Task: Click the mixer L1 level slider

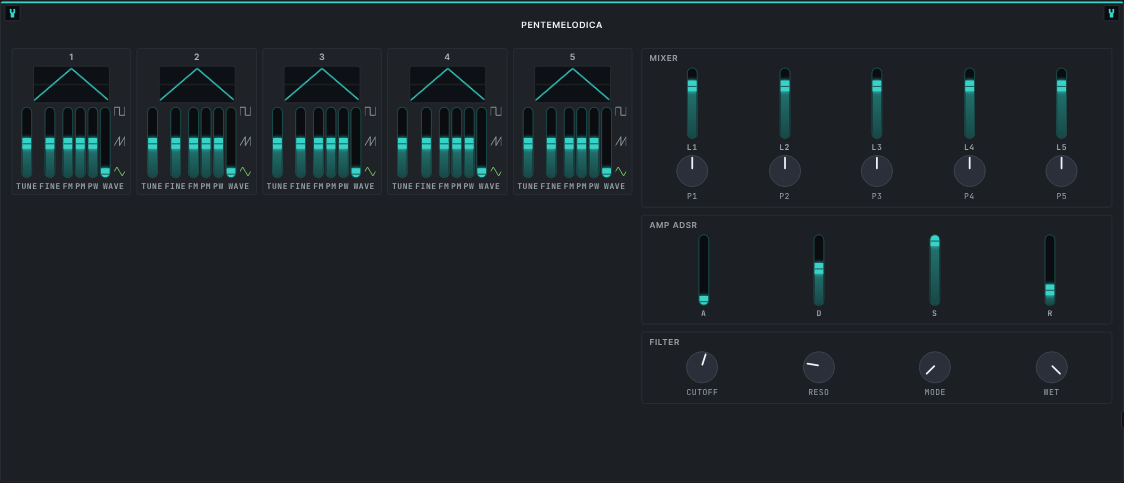Action: click(x=692, y=103)
